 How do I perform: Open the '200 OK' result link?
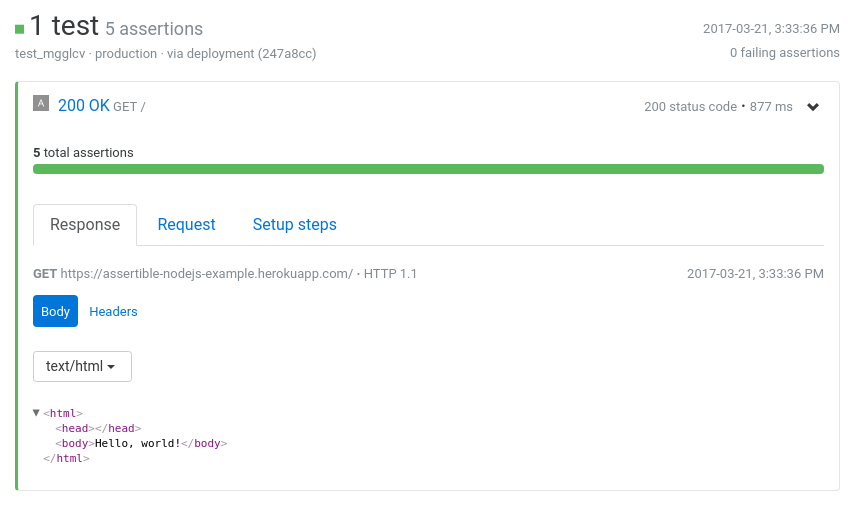(84, 105)
